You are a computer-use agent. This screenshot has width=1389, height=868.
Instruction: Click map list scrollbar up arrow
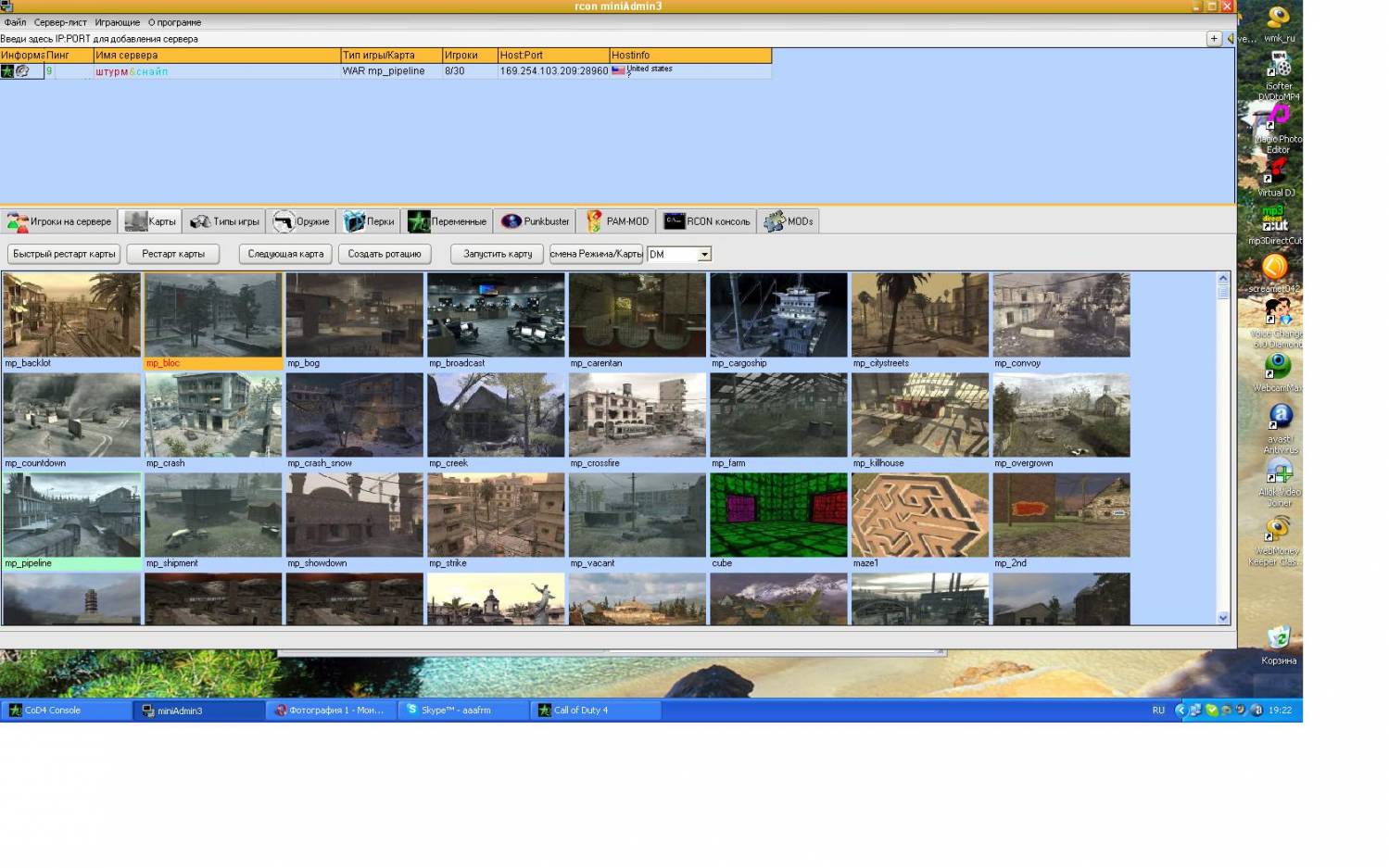click(x=1223, y=278)
